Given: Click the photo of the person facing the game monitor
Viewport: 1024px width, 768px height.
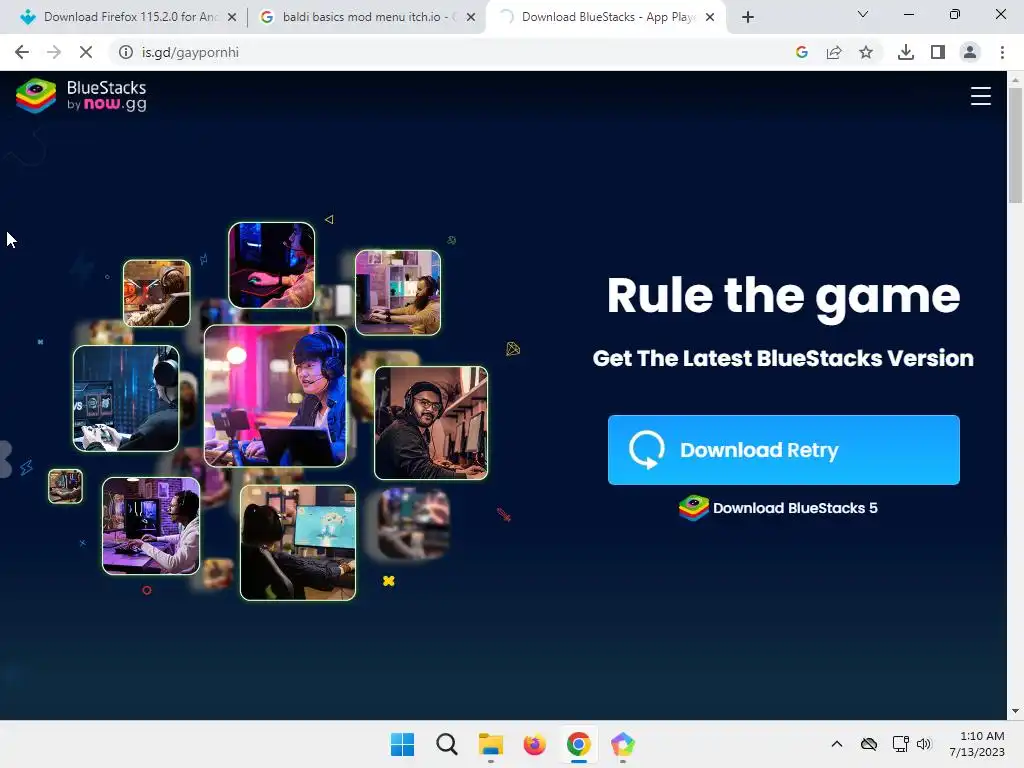Looking at the screenshot, I should click(x=298, y=543).
